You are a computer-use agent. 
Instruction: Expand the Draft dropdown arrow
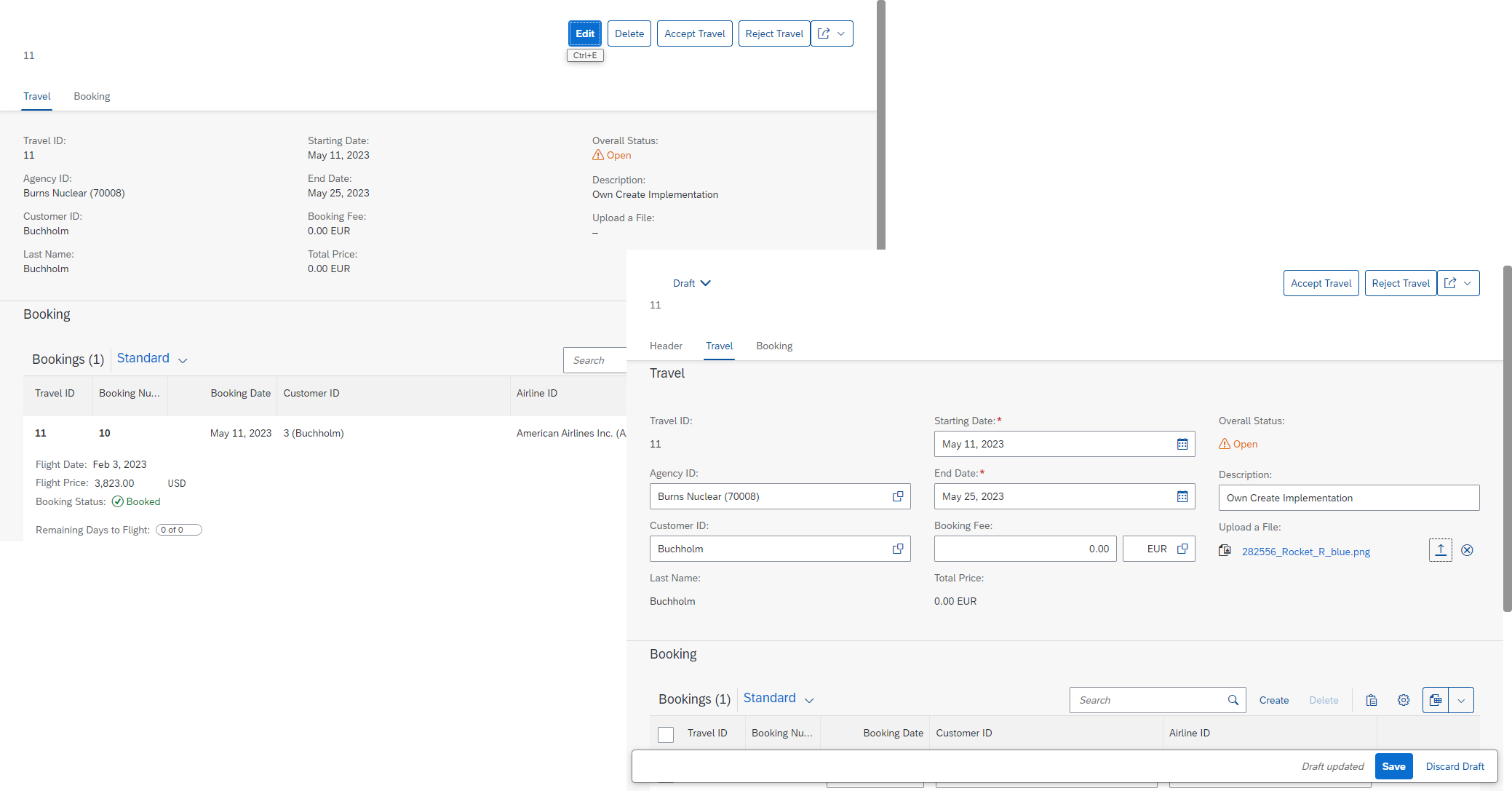point(706,283)
